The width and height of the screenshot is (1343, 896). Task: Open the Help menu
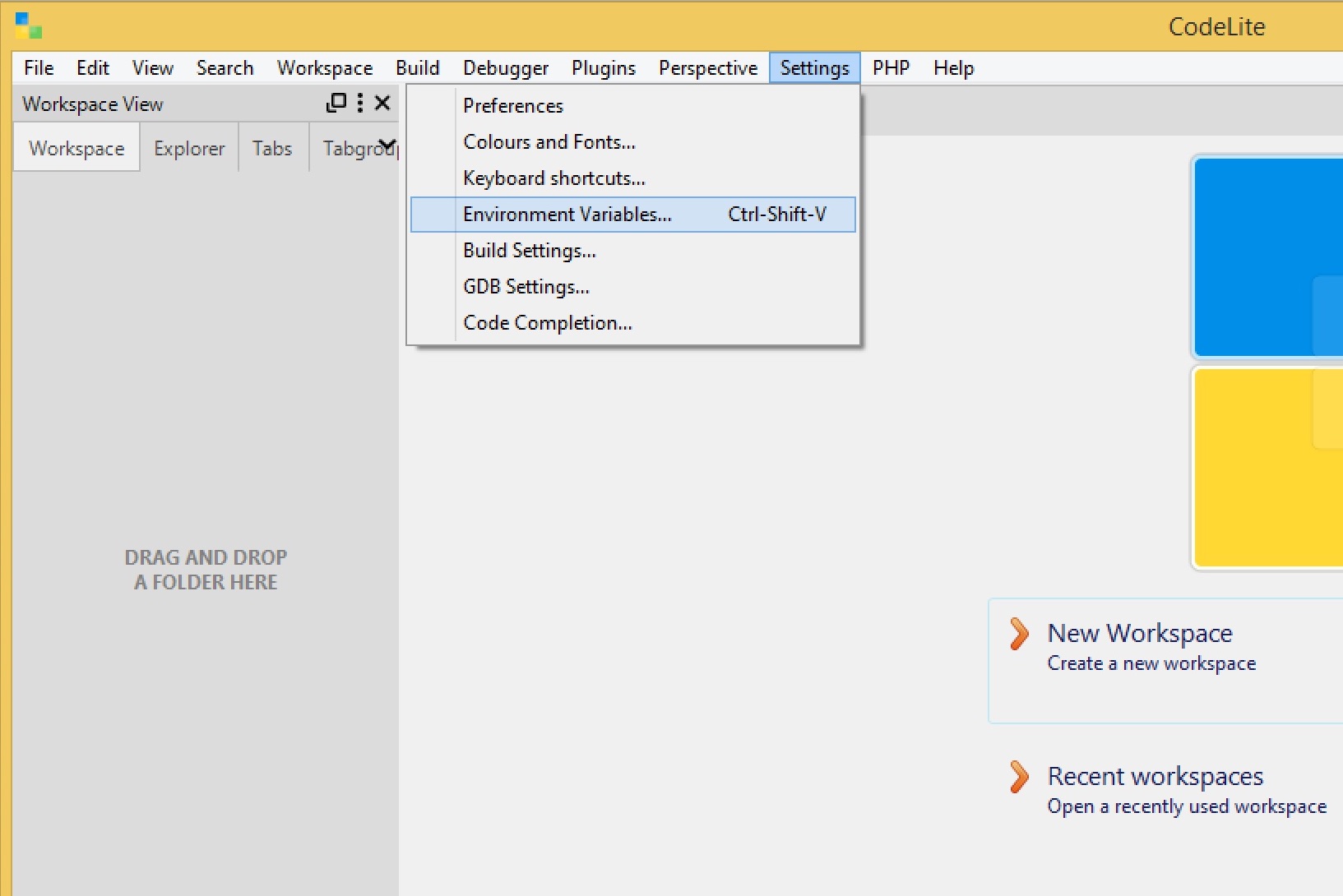tap(953, 68)
